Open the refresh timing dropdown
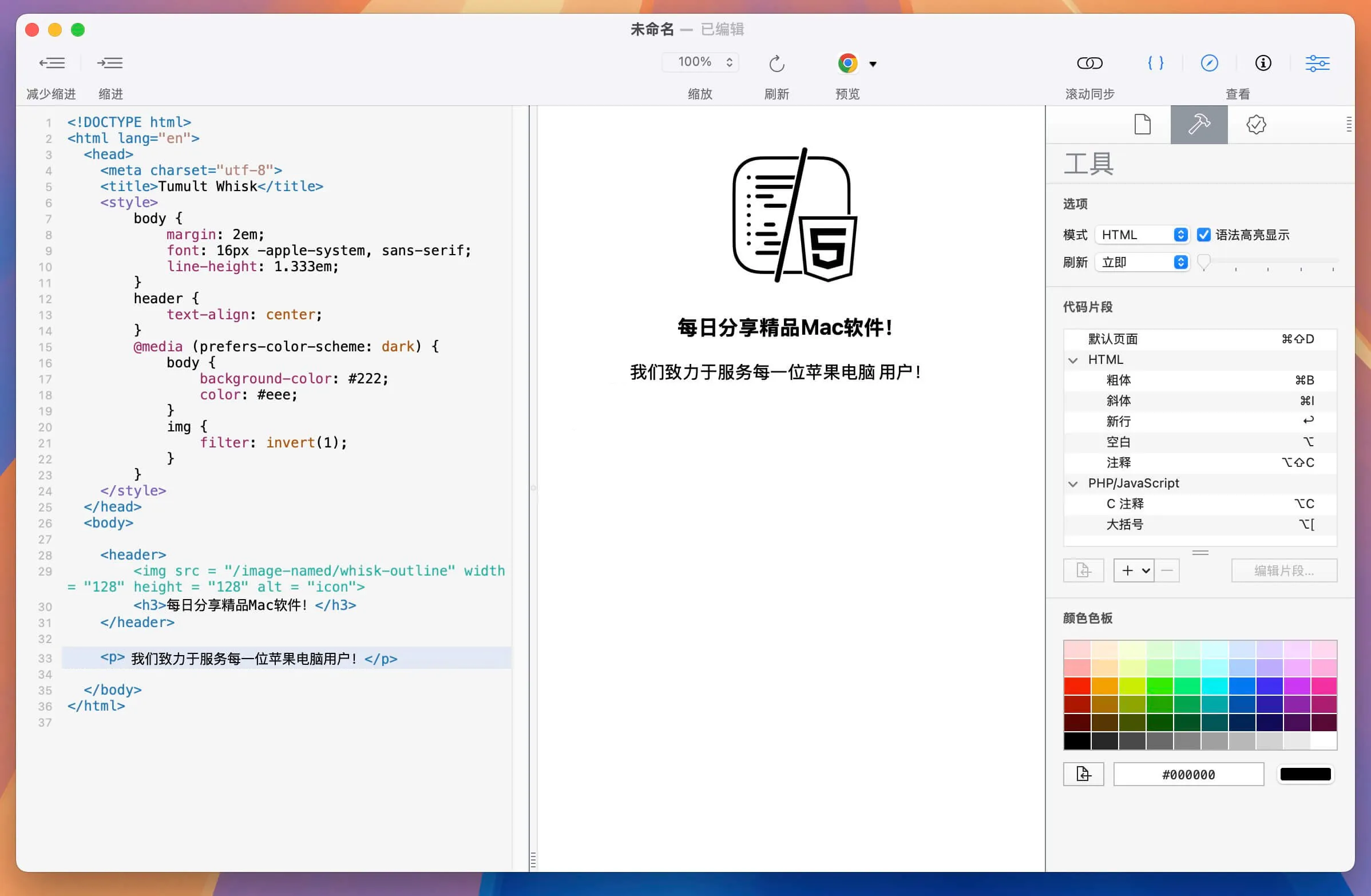This screenshot has width=1371, height=896. point(1142,262)
